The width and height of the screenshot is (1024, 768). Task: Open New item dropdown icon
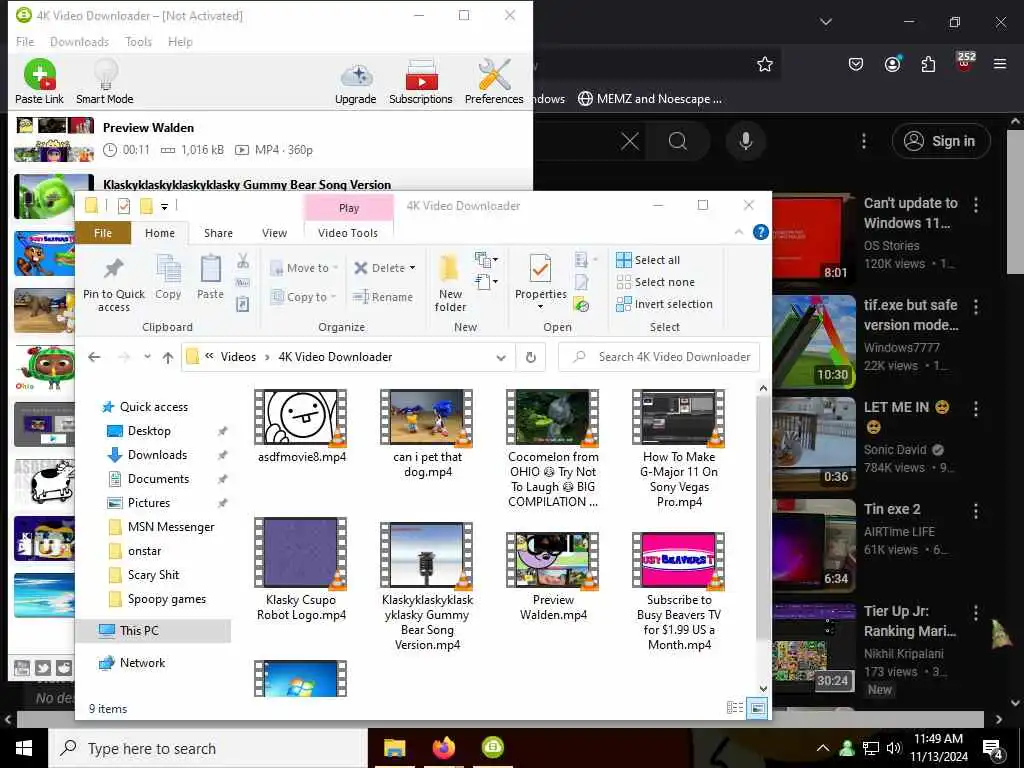(x=486, y=261)
